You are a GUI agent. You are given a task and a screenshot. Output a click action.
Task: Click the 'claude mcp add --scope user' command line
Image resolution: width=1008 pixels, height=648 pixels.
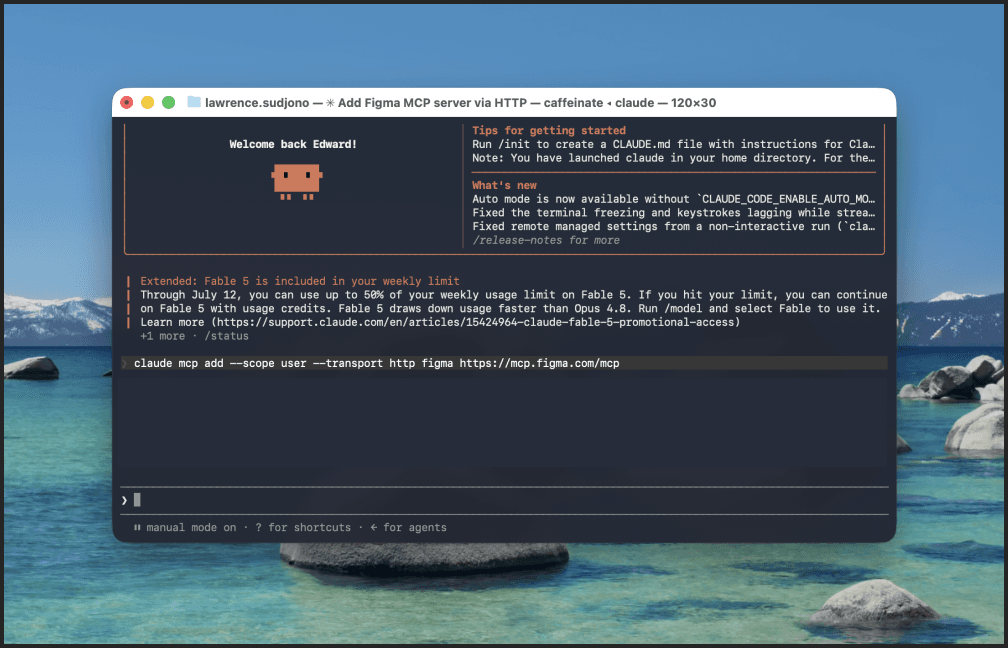point(377,363)
